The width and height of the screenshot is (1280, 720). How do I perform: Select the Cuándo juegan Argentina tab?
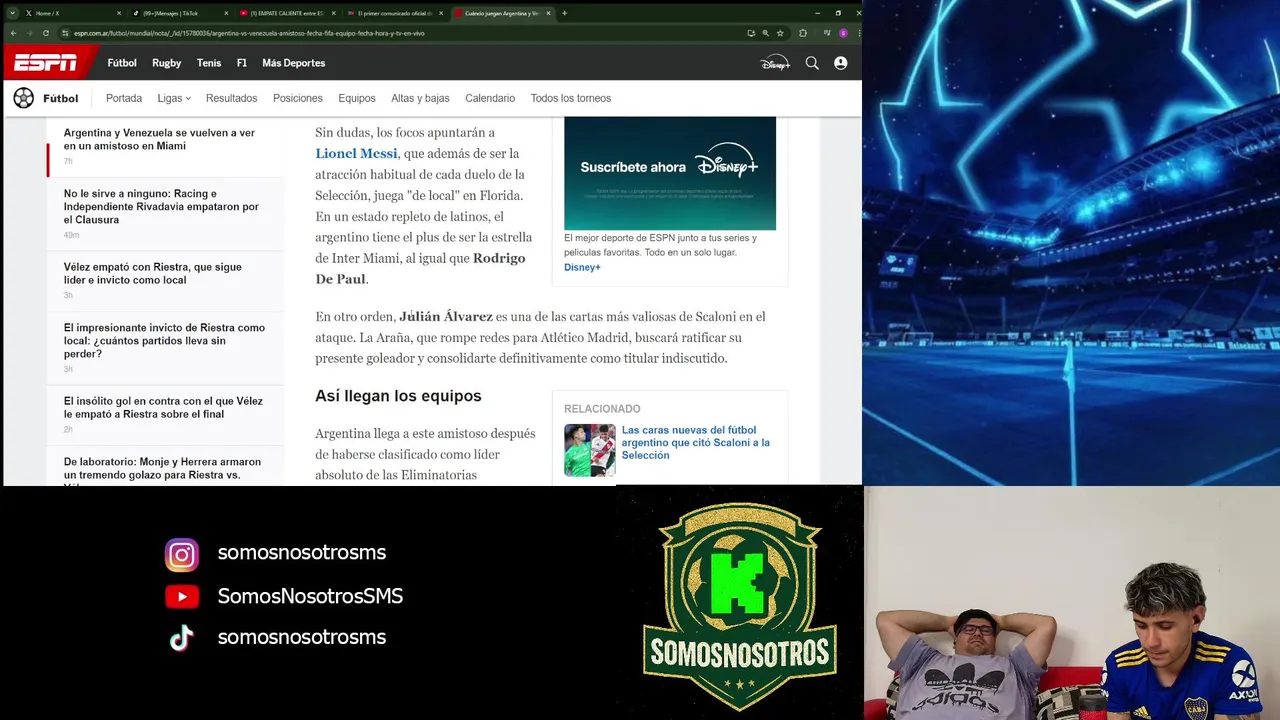point(501,13)
